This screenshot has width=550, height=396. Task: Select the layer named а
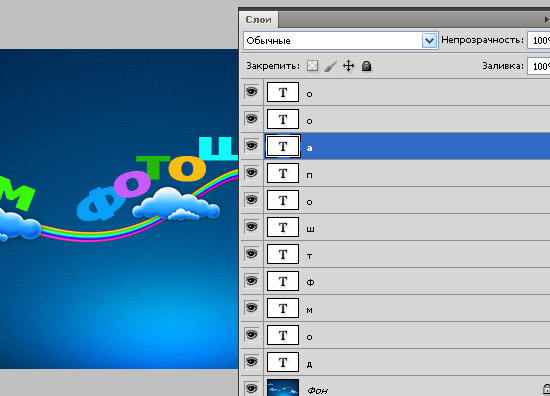(x=309, y=148)
